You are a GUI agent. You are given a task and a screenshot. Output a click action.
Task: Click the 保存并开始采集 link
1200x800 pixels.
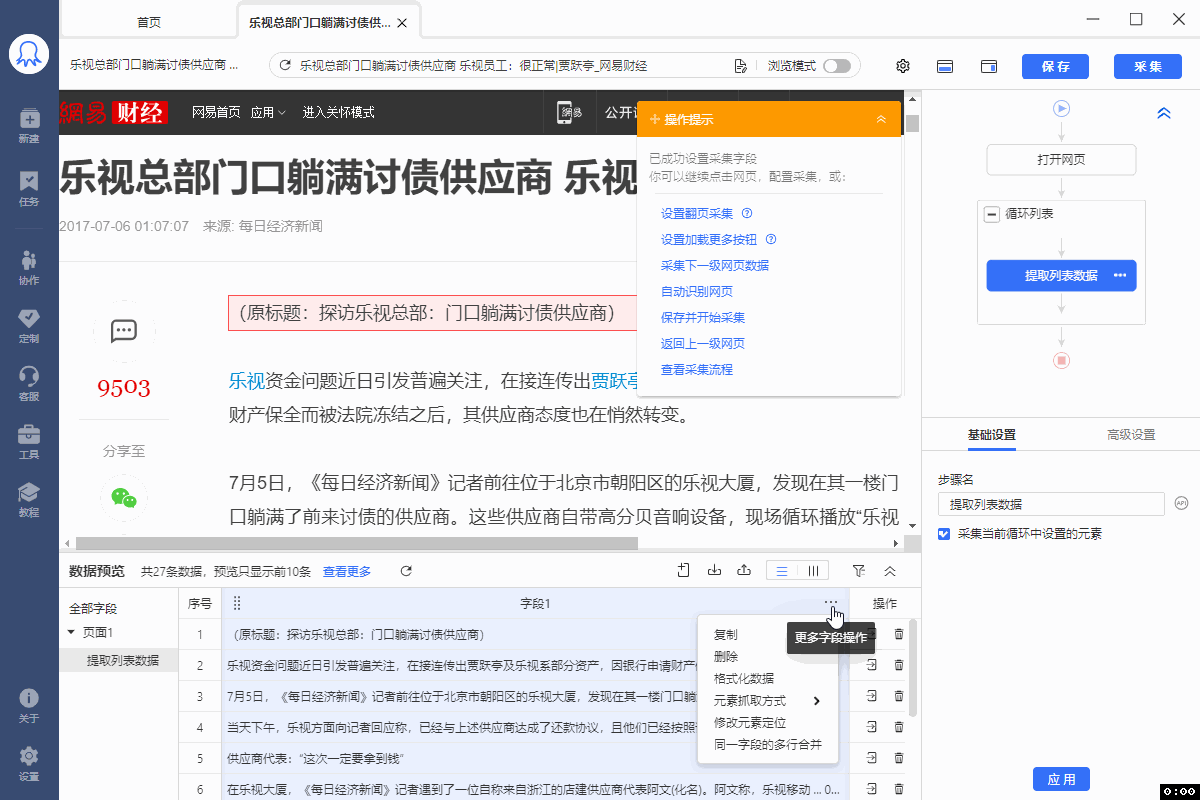703,317
